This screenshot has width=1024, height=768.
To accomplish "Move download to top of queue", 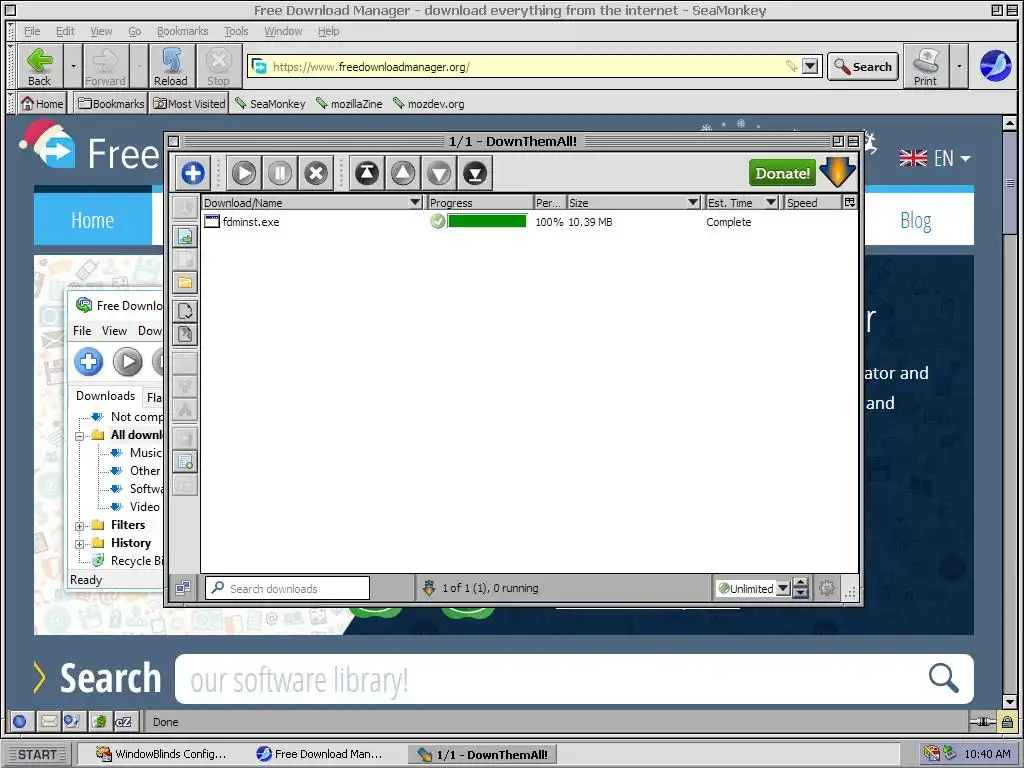I will pyautogui.click(x=367, y=173).
